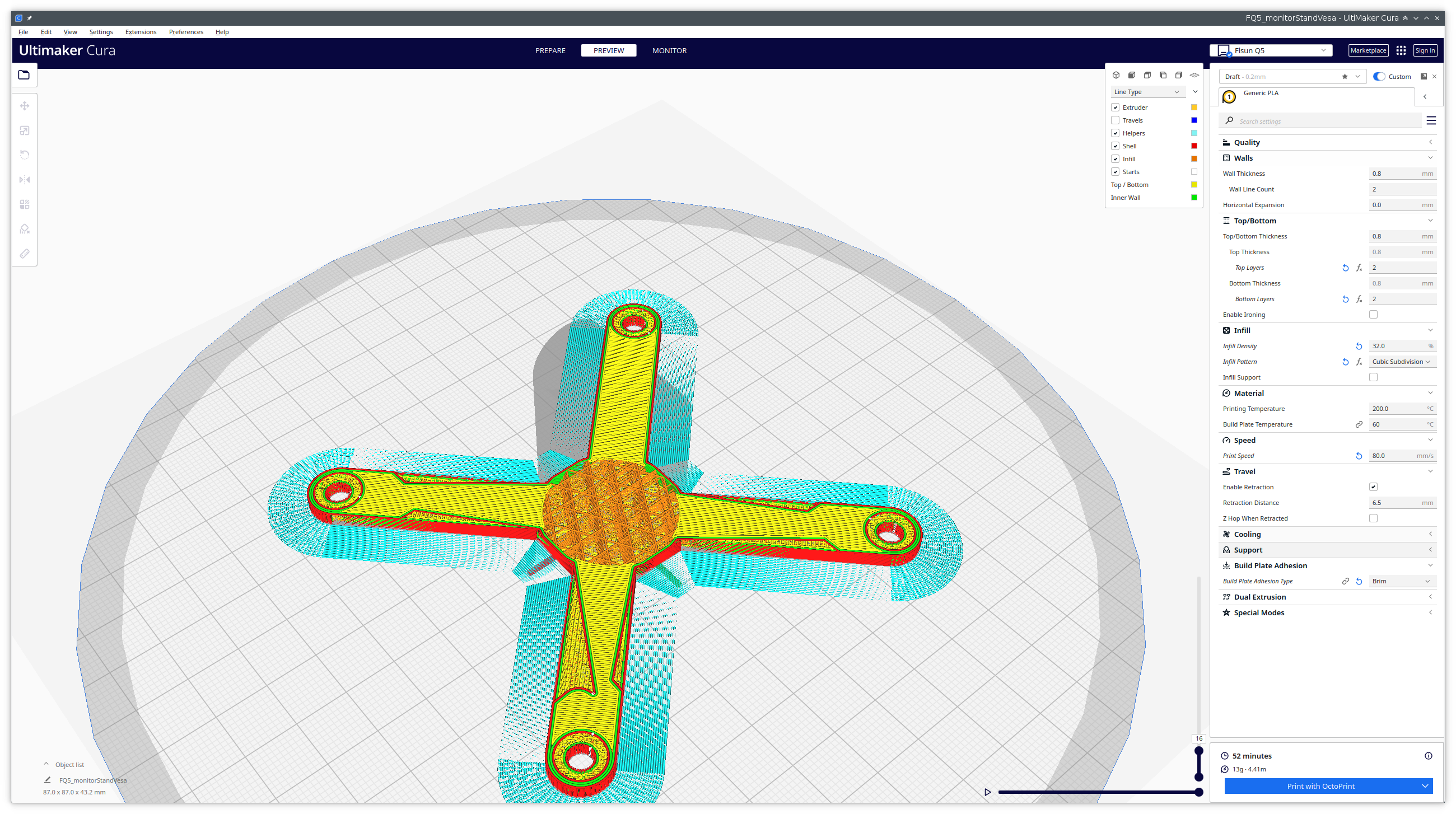Open the Marketplace
Screen dimensions: 1456x814
click(x=1368, y=50)
